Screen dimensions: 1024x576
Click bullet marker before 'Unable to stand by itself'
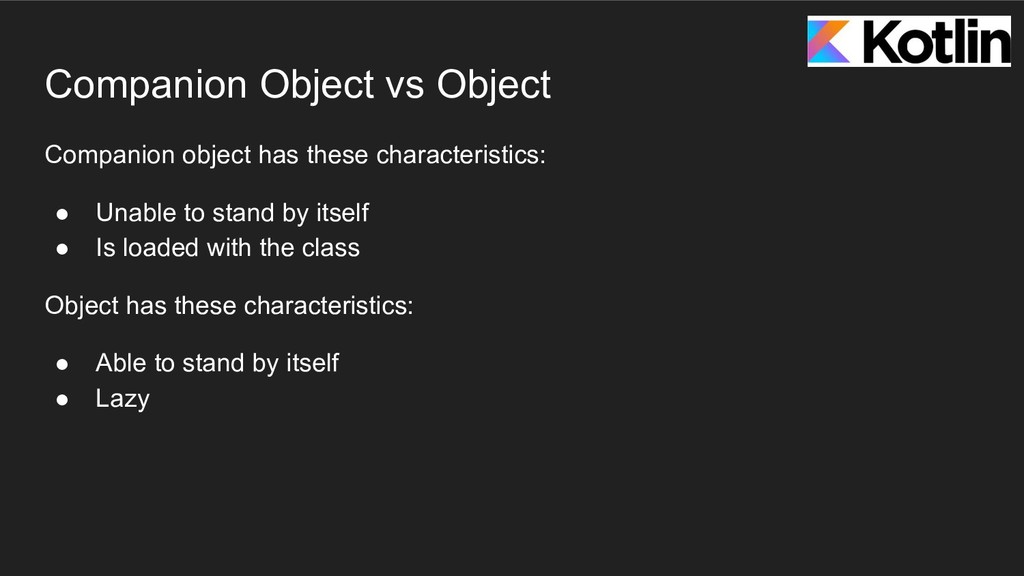click(x=61, y=214)
